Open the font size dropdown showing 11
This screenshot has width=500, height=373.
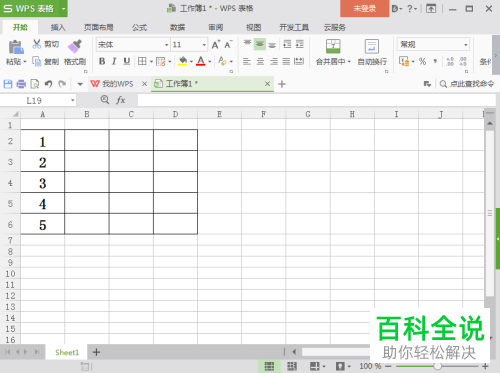(x=204, y=45)
